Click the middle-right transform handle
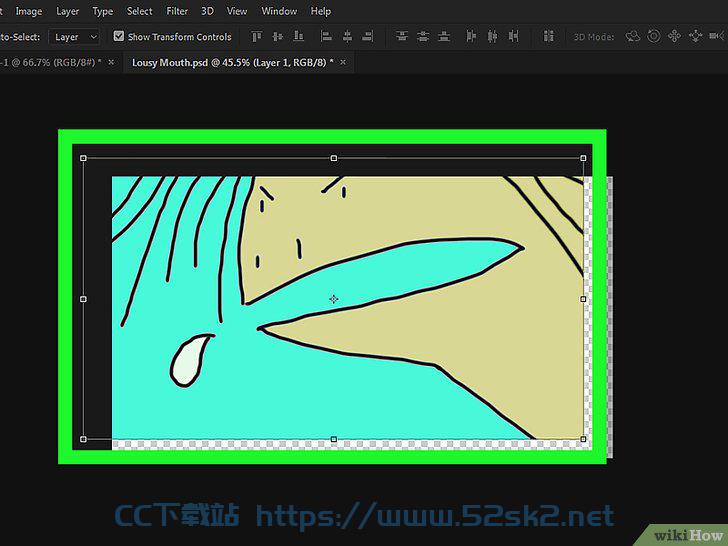The width and height of the screenshot is (728, 546). (583, 299)
